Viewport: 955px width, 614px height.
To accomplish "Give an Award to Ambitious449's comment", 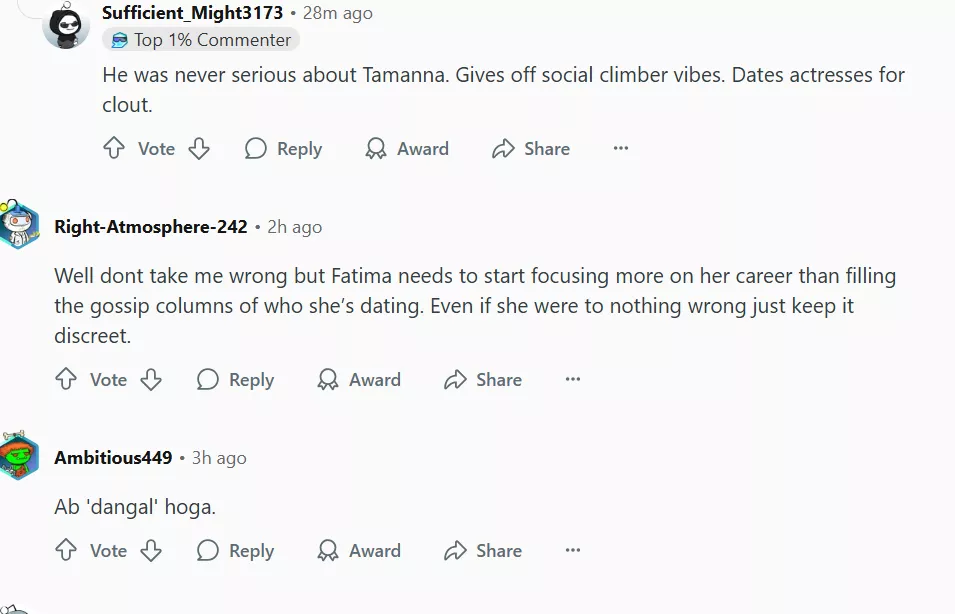I will coord(360,551).
